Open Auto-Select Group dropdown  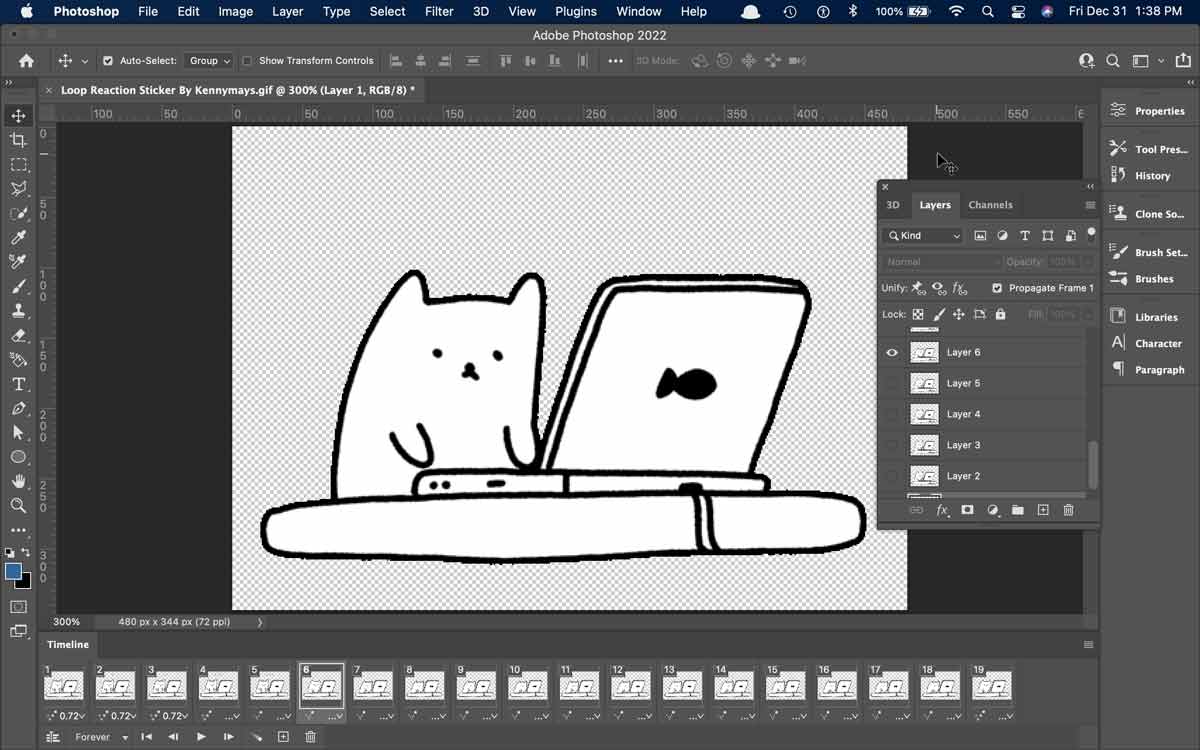pyautogui.click(x=209, y=61)
